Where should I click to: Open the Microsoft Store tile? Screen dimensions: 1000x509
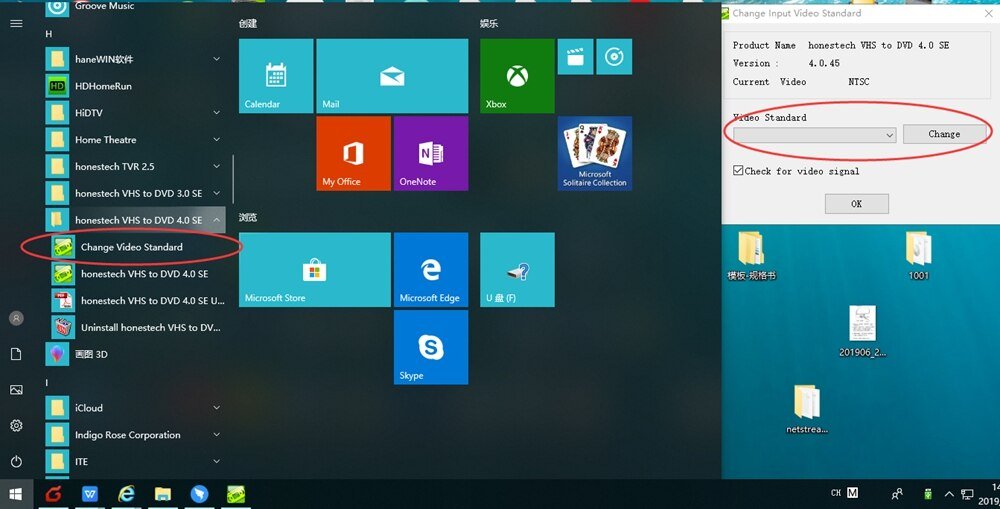click(314, 270)
